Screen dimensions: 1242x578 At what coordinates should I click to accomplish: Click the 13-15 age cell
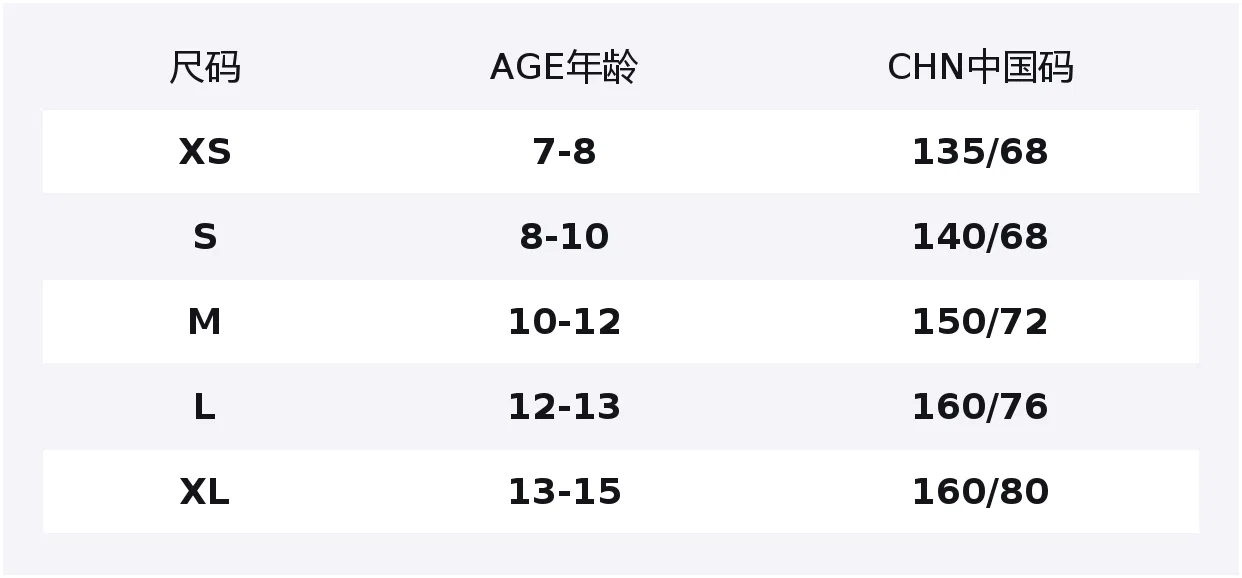[564, 492]
